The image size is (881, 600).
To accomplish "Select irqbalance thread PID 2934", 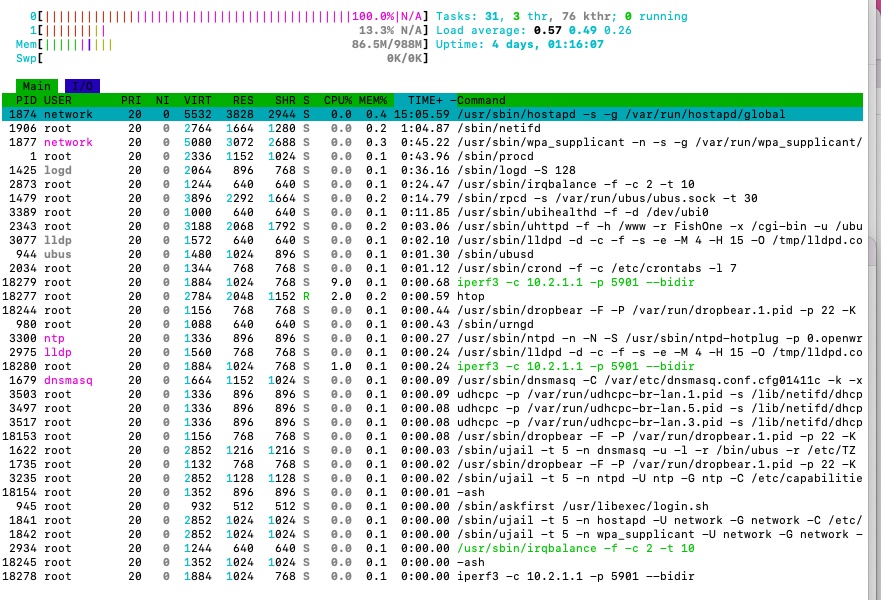I will tap(432, 548).
